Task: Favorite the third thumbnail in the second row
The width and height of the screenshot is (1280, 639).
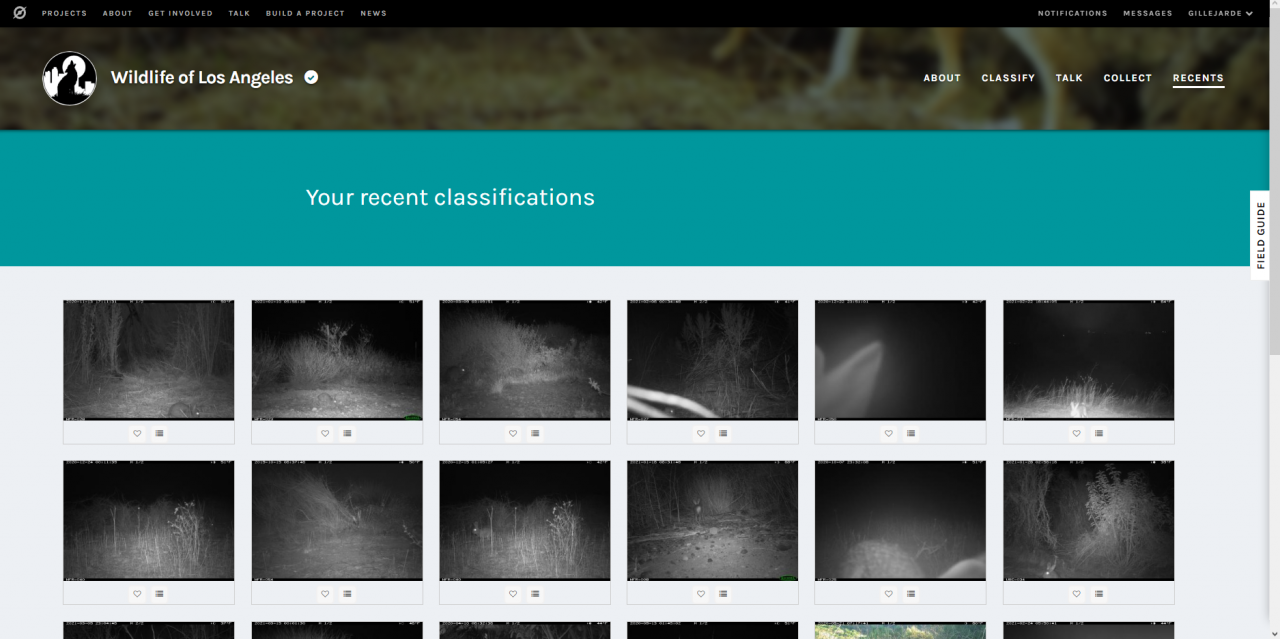Action: coord(513,594)
